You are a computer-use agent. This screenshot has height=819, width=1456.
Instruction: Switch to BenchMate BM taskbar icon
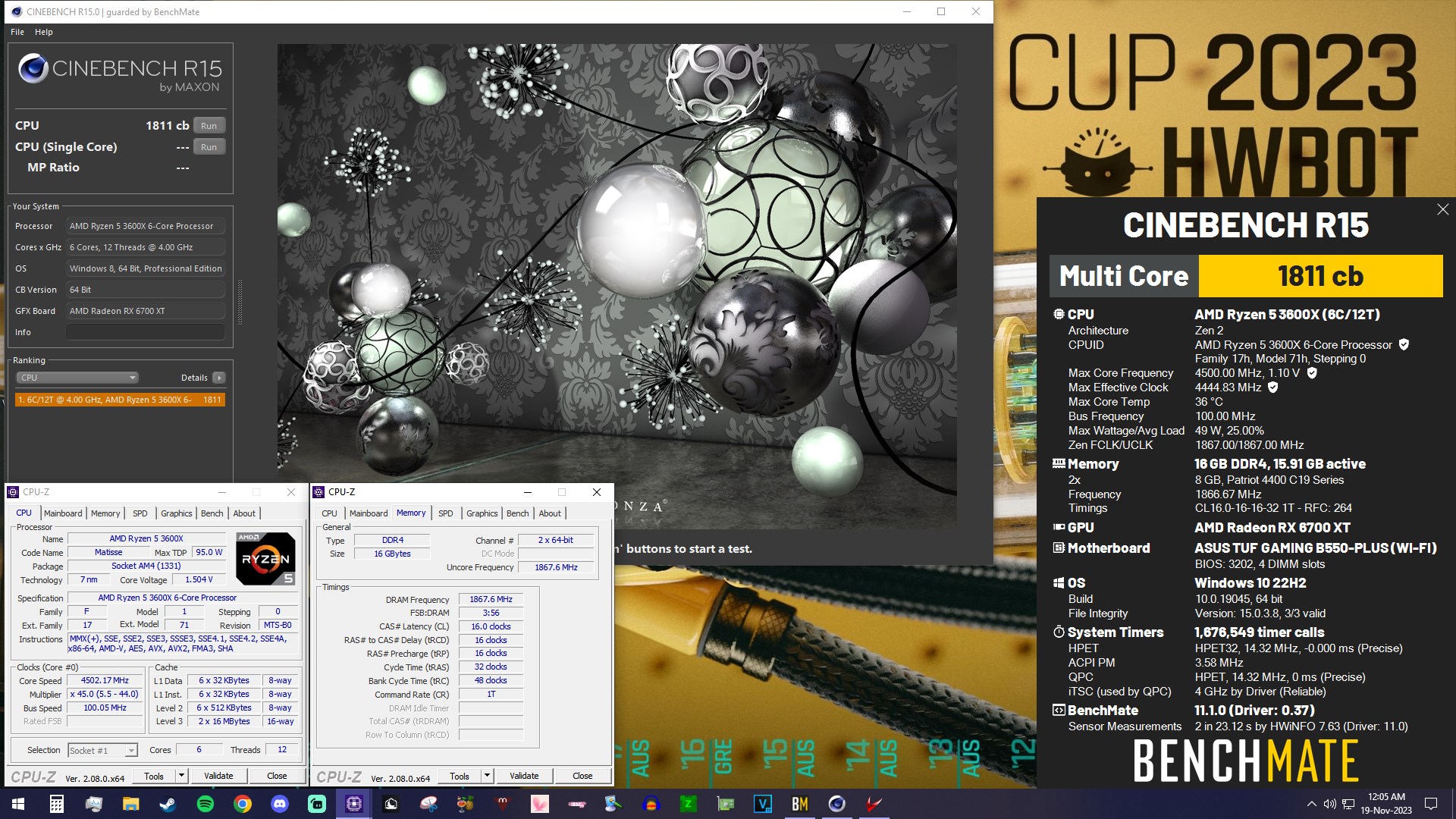coord(799,804)
